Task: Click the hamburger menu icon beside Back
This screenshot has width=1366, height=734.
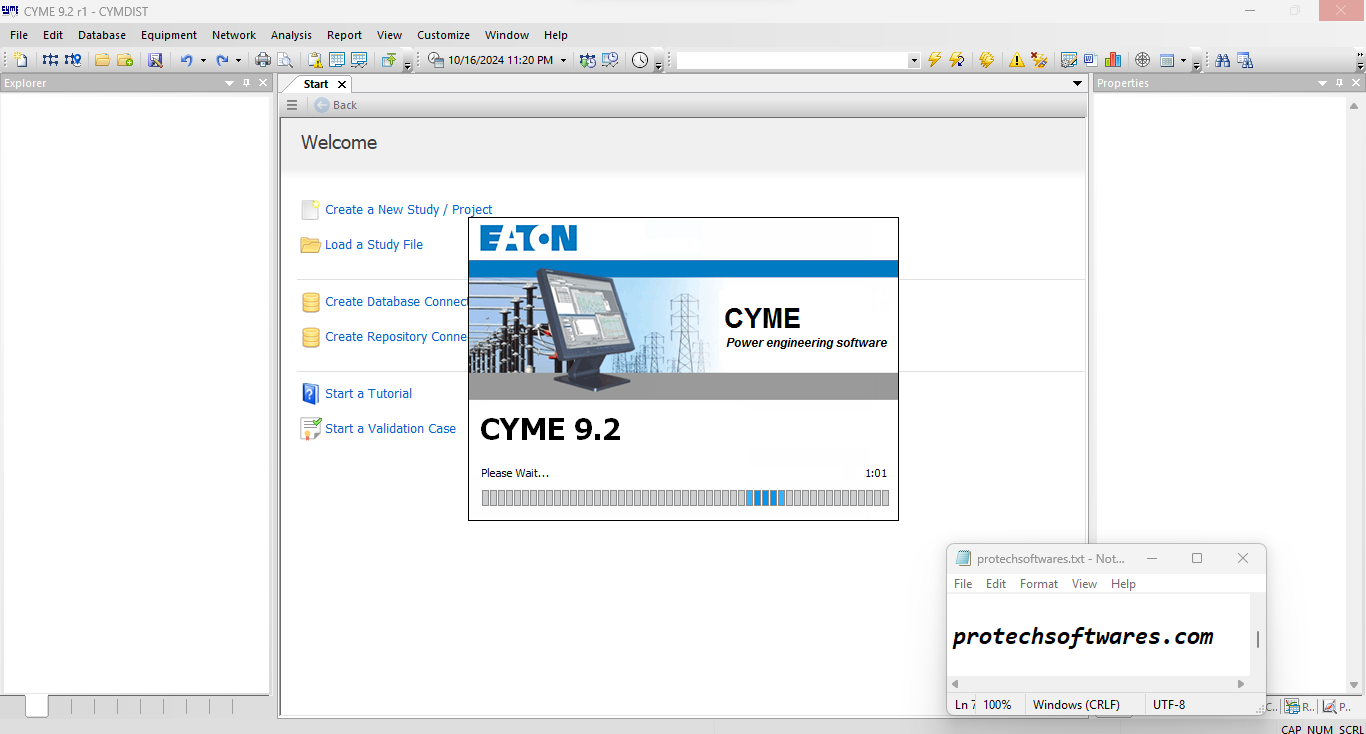Action: pos(292,105)
